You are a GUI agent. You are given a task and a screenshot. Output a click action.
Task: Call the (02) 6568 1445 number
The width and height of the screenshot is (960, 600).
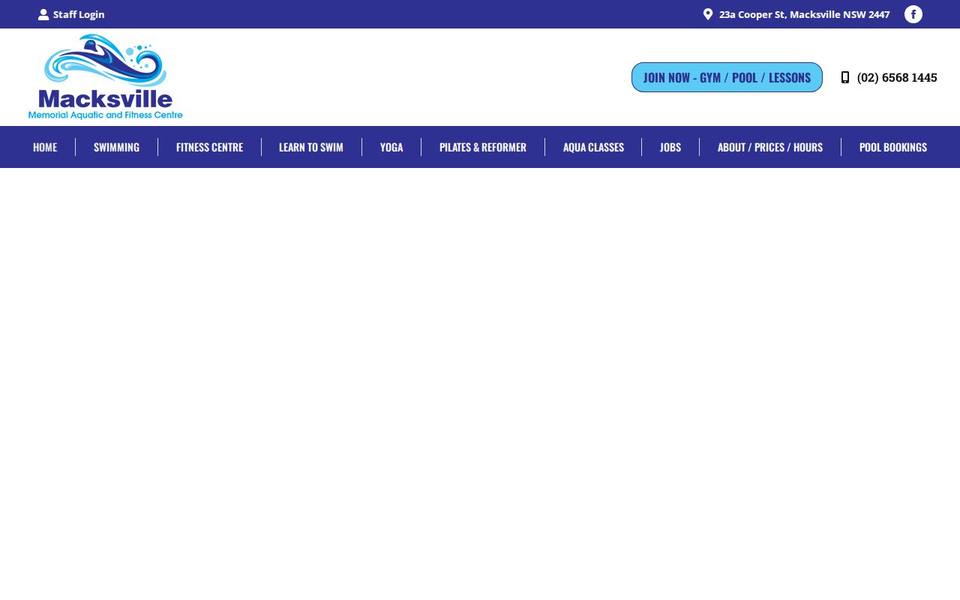pos(896,77)
